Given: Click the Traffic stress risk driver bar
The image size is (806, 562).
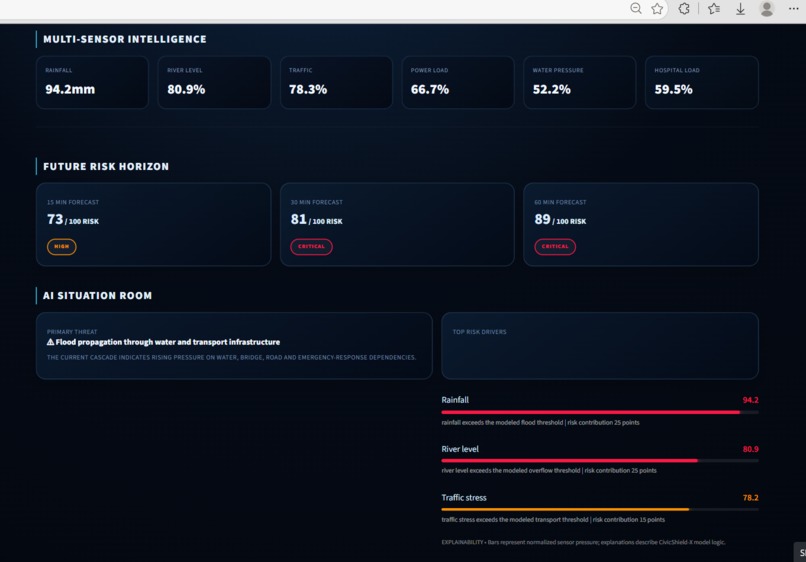Looking at the screenshot, I should tap(600, 510).
